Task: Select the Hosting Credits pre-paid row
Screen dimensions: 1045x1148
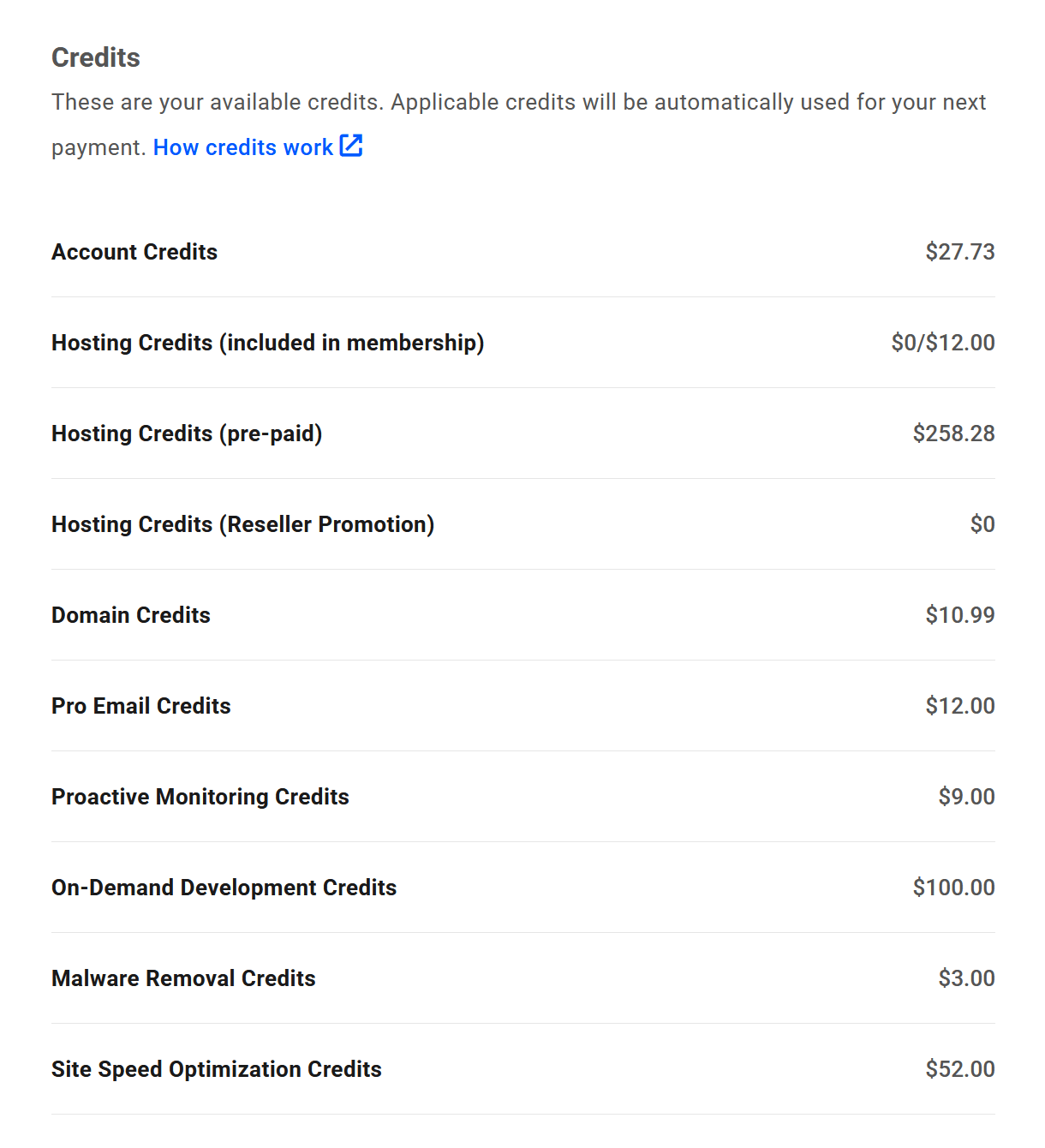Action: point(187,433)
